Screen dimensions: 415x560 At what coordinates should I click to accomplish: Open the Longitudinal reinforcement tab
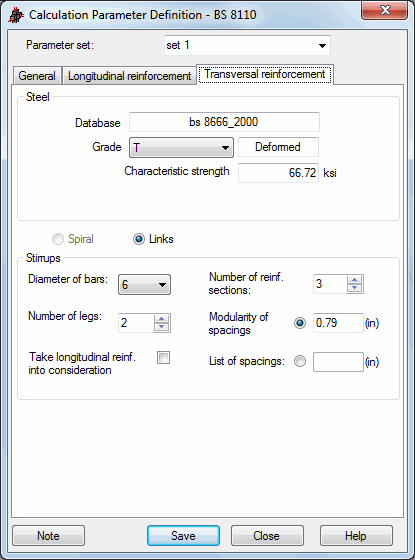(x=129, y=76)
